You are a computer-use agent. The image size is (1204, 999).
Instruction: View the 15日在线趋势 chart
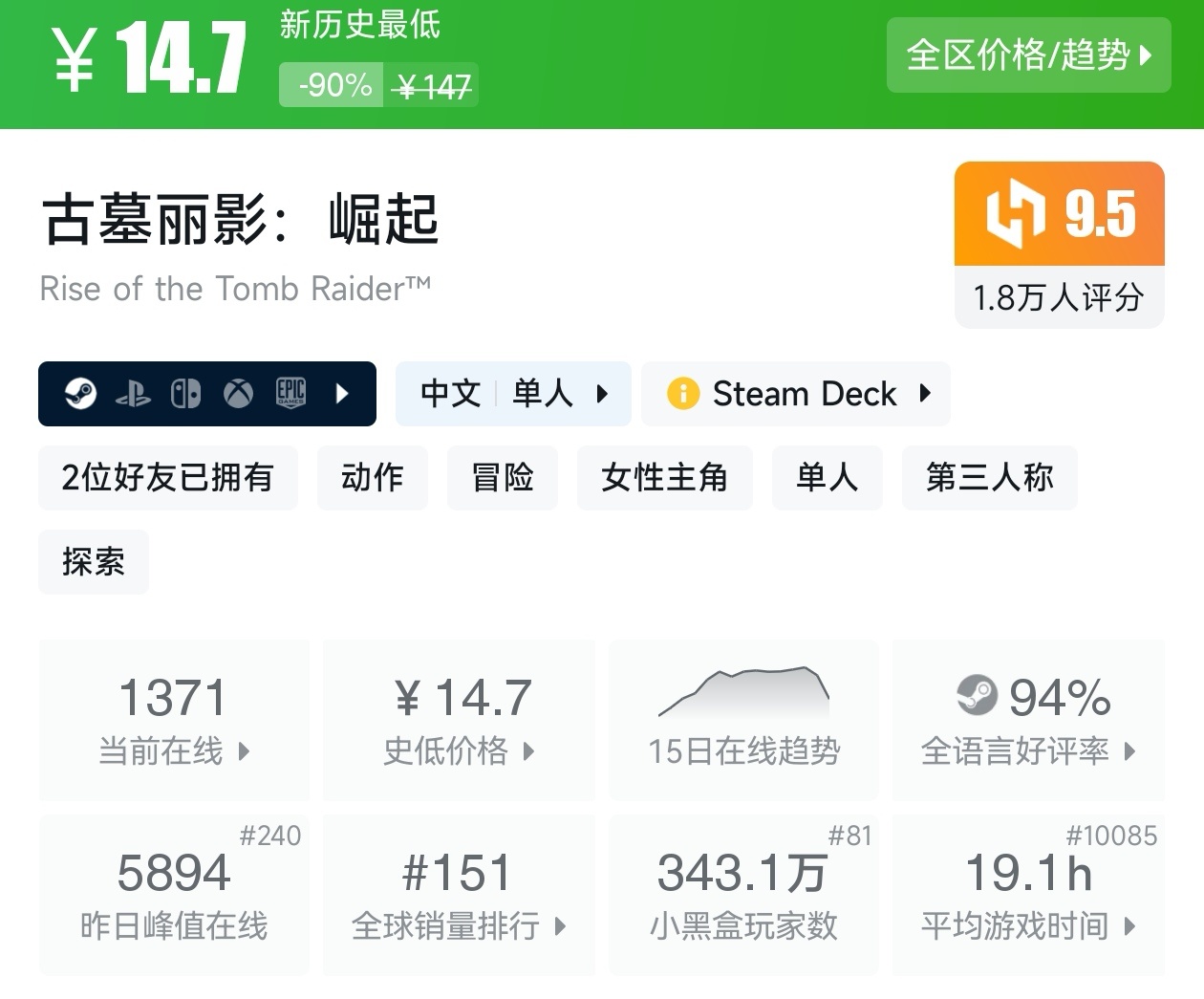743,720
